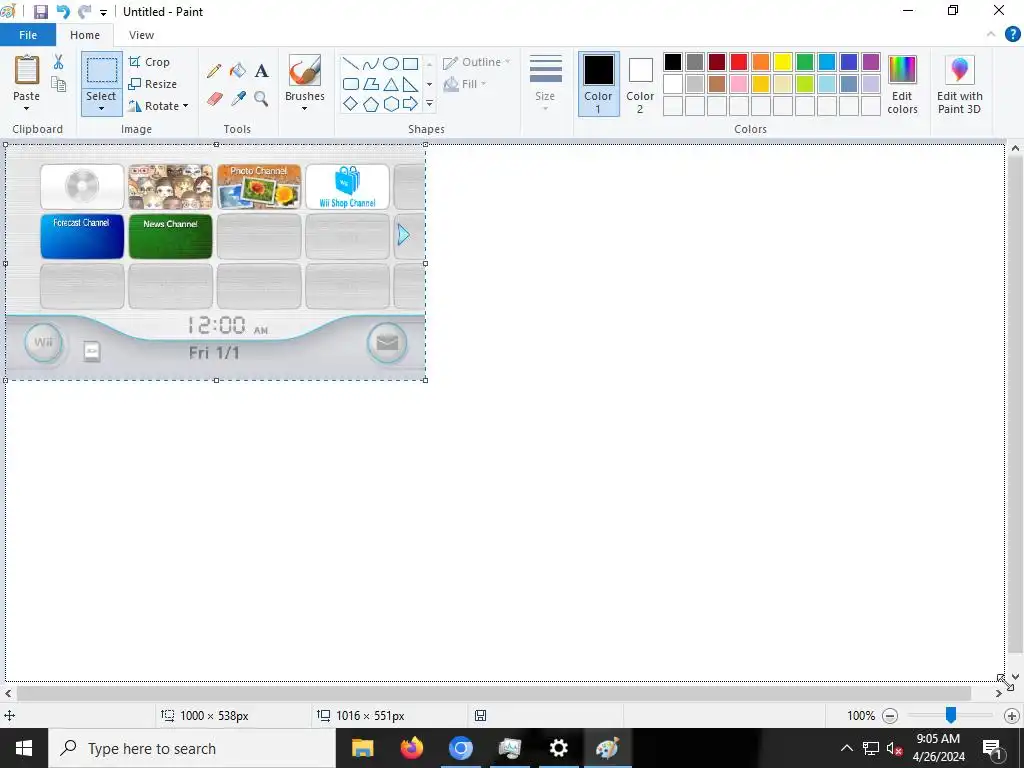Image resolution: width=1024 pixels, height=768 pixels.
Task: Pick the yellow color swatch
Action: click(x=782, y=62)
